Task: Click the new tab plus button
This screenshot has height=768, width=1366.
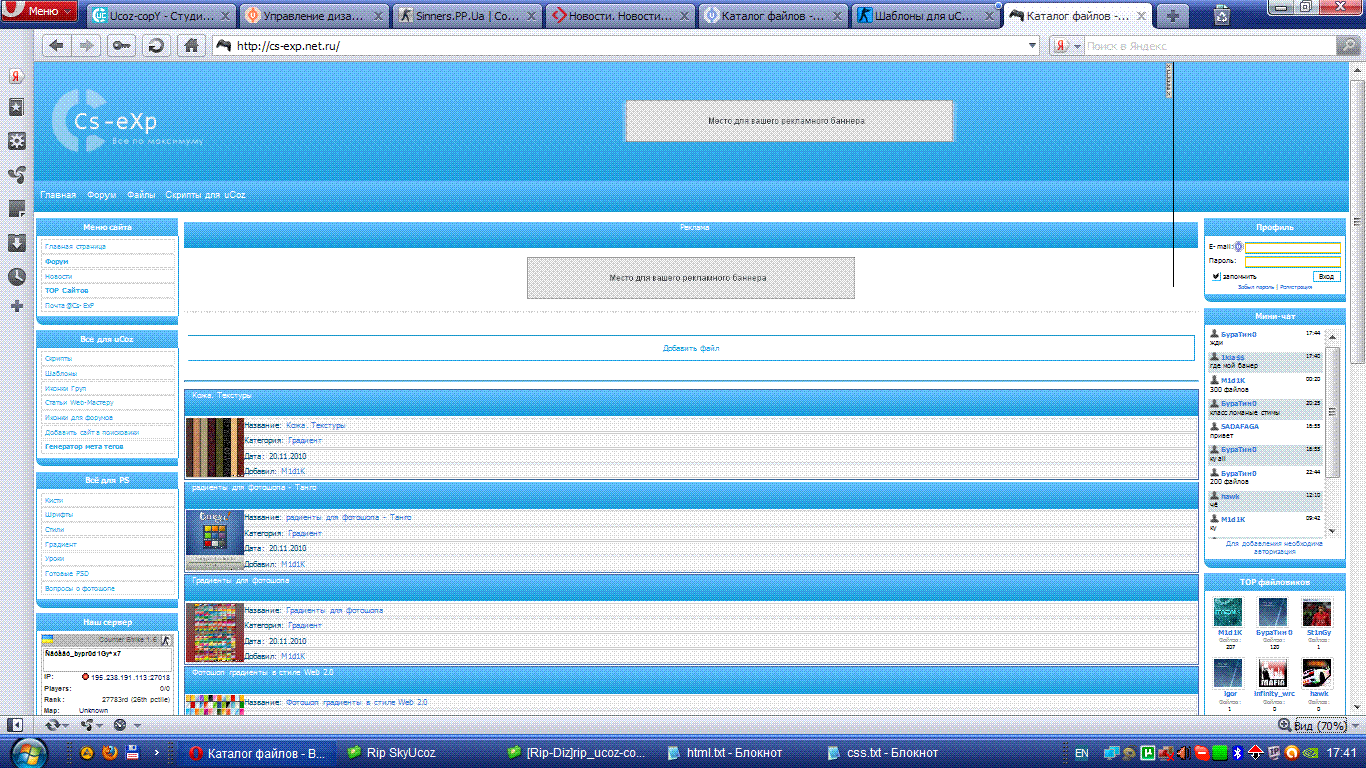Action: 1173,15
